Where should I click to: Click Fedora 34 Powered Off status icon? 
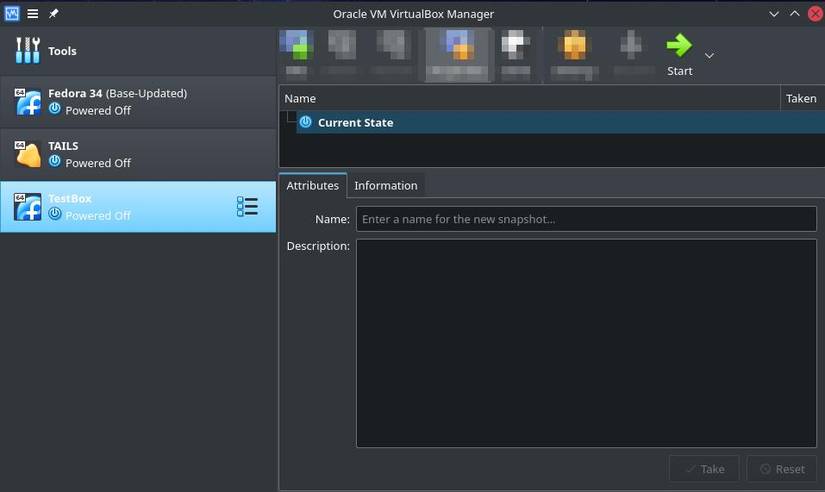click(55, 109)
